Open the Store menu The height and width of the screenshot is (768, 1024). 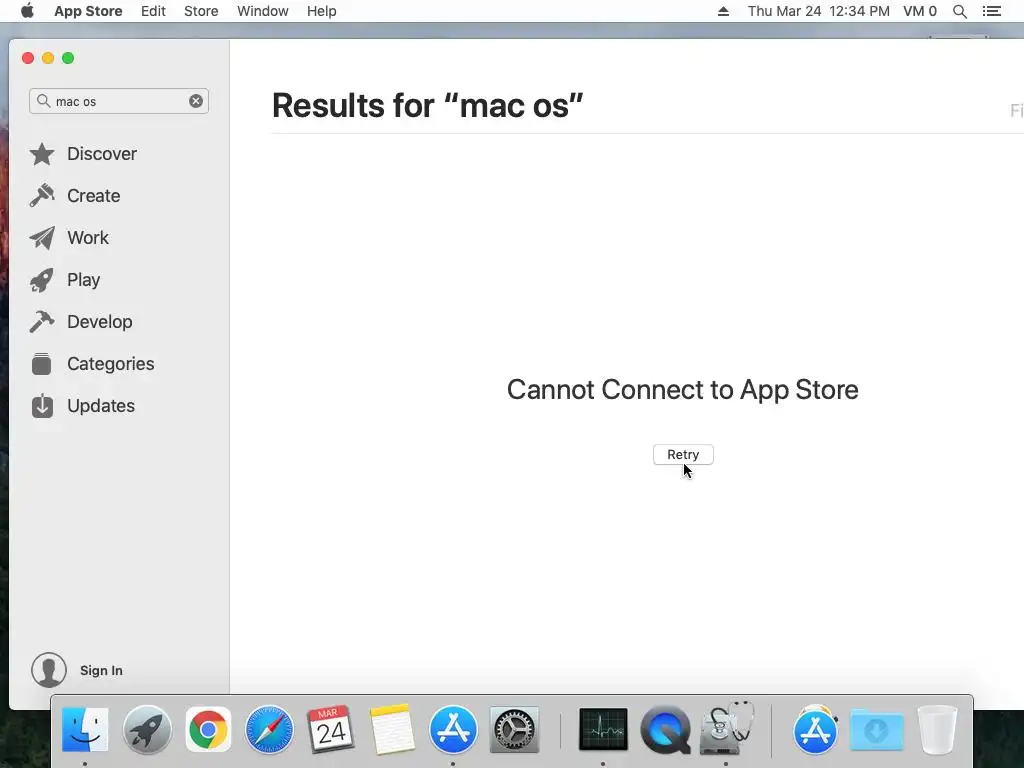(x=201, y=11)
